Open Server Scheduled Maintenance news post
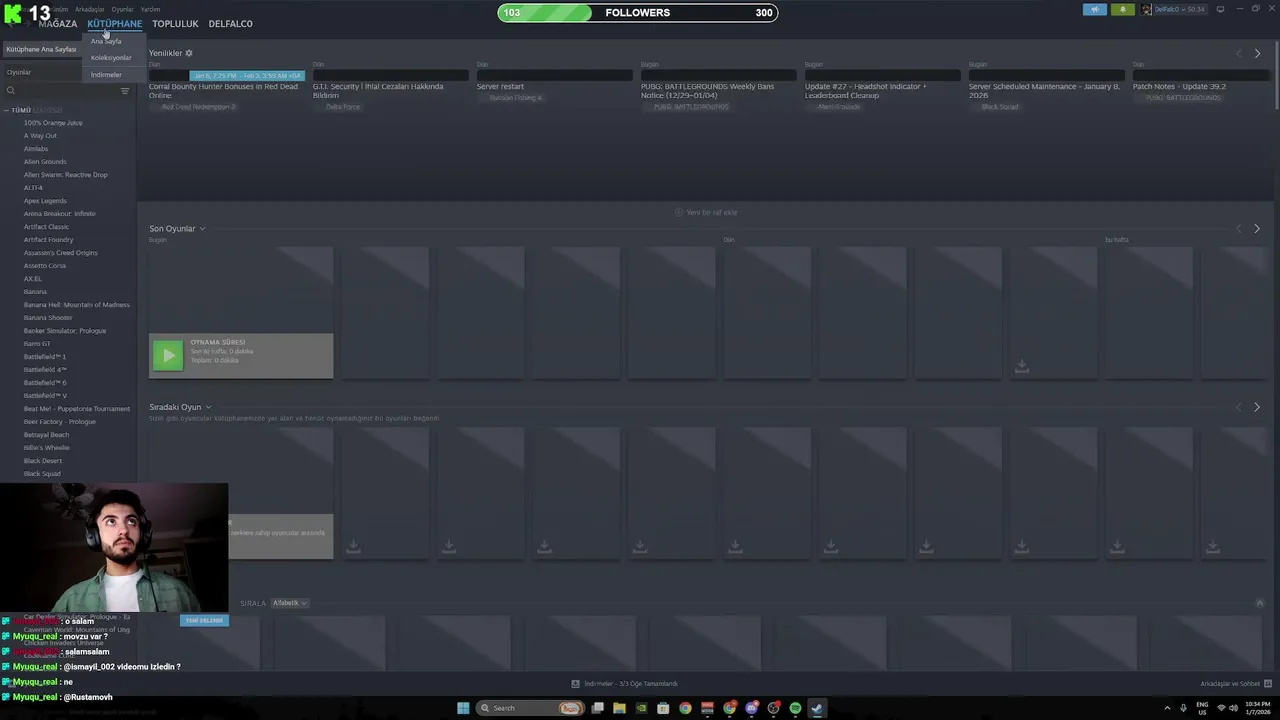The image size is (1280, 720). coord(1044,91)
